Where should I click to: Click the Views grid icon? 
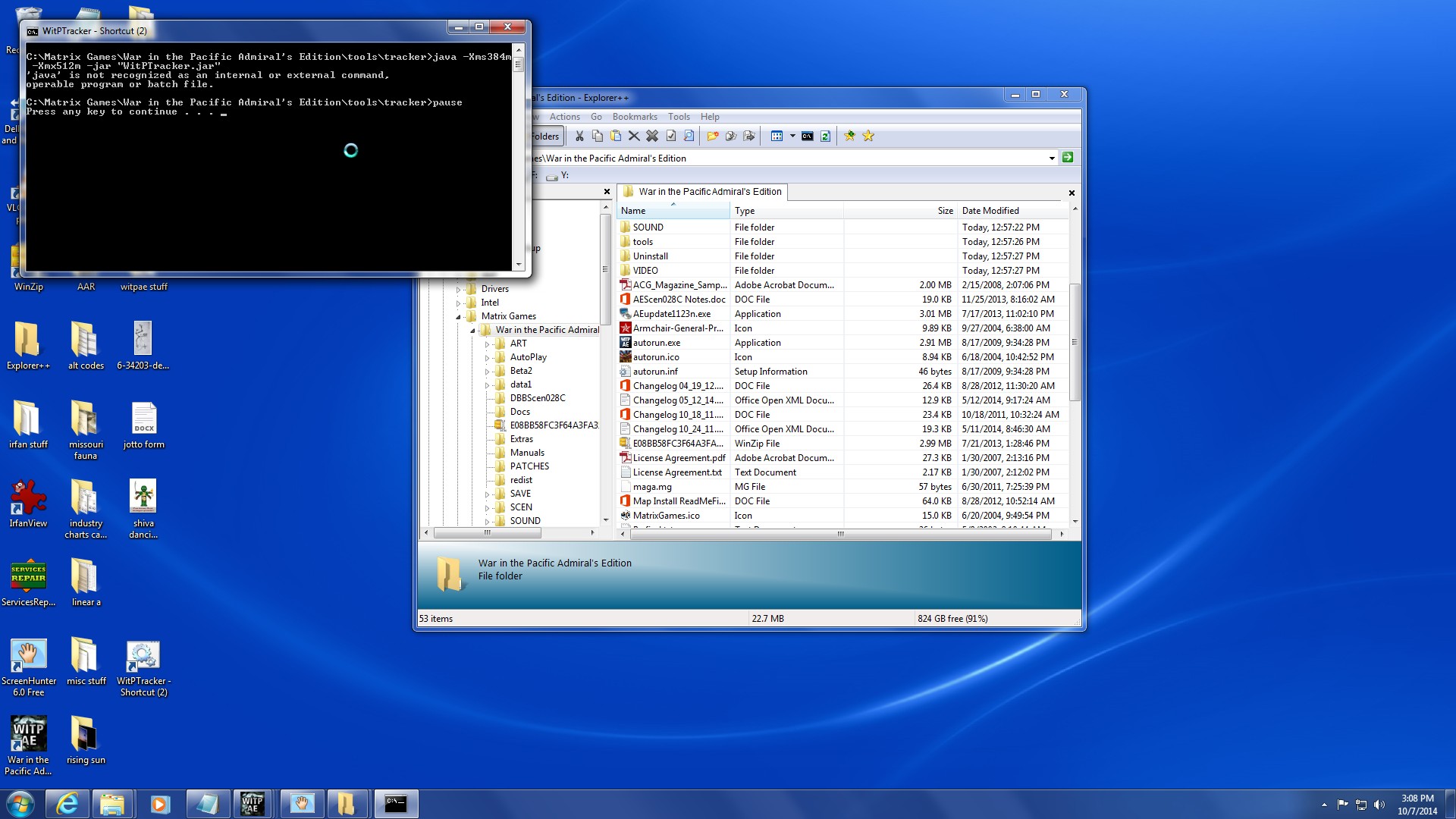[777, 136]
